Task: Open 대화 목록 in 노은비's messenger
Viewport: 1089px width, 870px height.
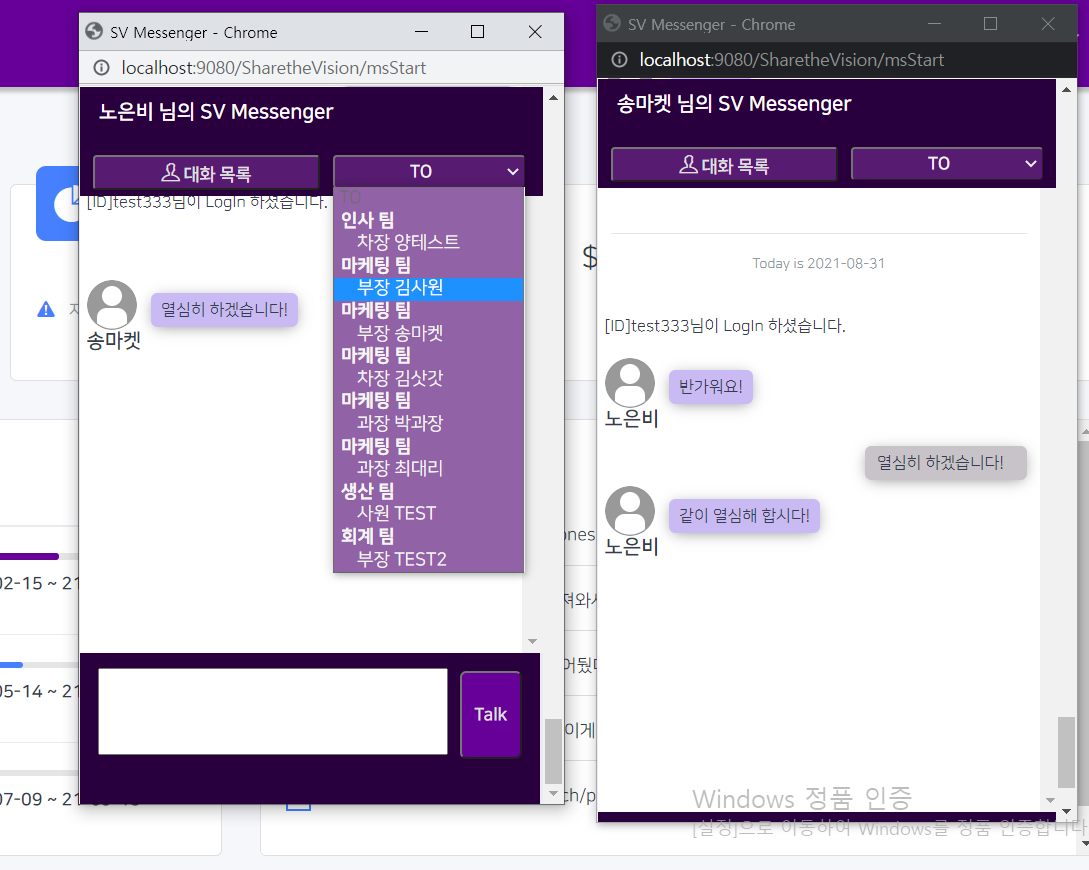Action: click(x=206, y=173)
